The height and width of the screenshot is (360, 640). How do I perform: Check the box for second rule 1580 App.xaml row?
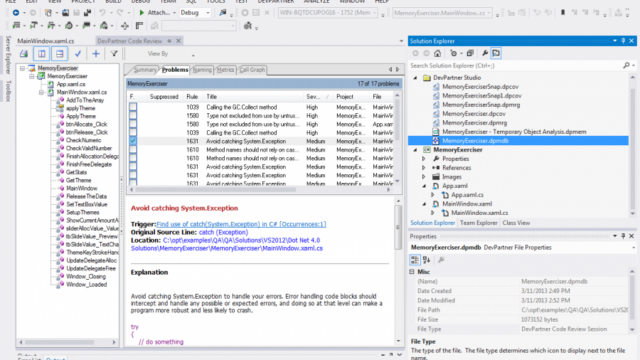click(x=133, y=124)
